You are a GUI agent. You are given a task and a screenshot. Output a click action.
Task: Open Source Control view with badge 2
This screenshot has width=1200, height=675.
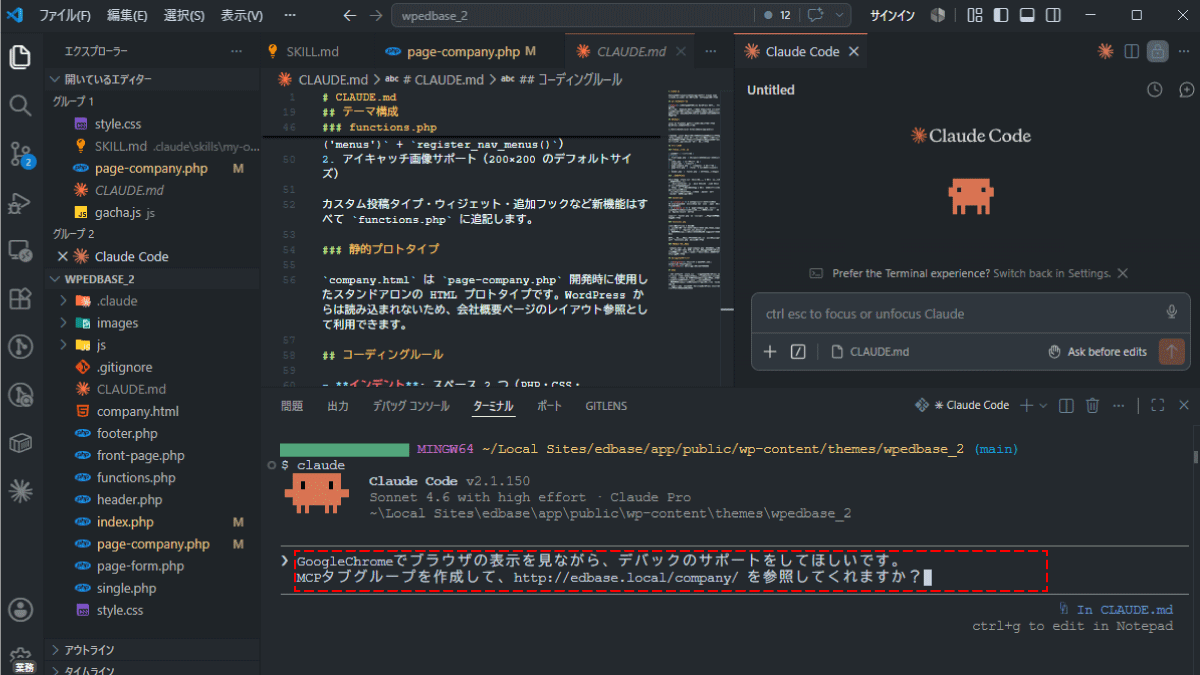click(x=20, y=153)
